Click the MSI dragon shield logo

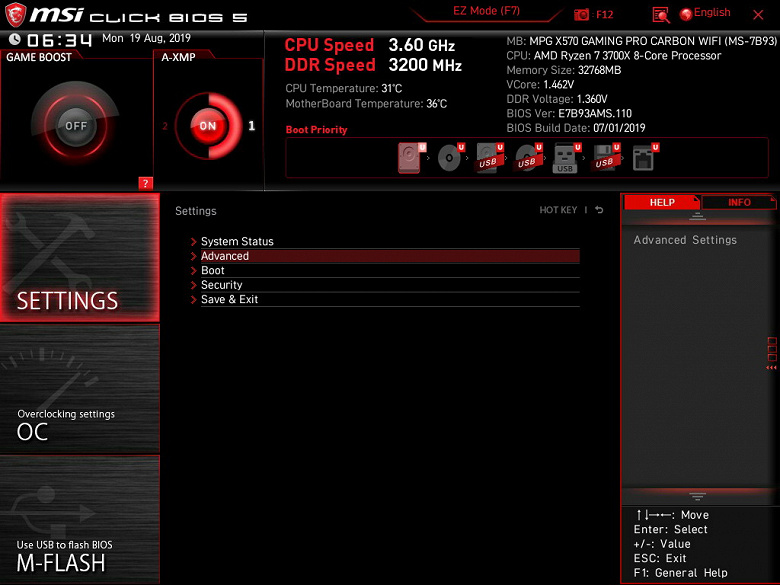tap(15, 14)
